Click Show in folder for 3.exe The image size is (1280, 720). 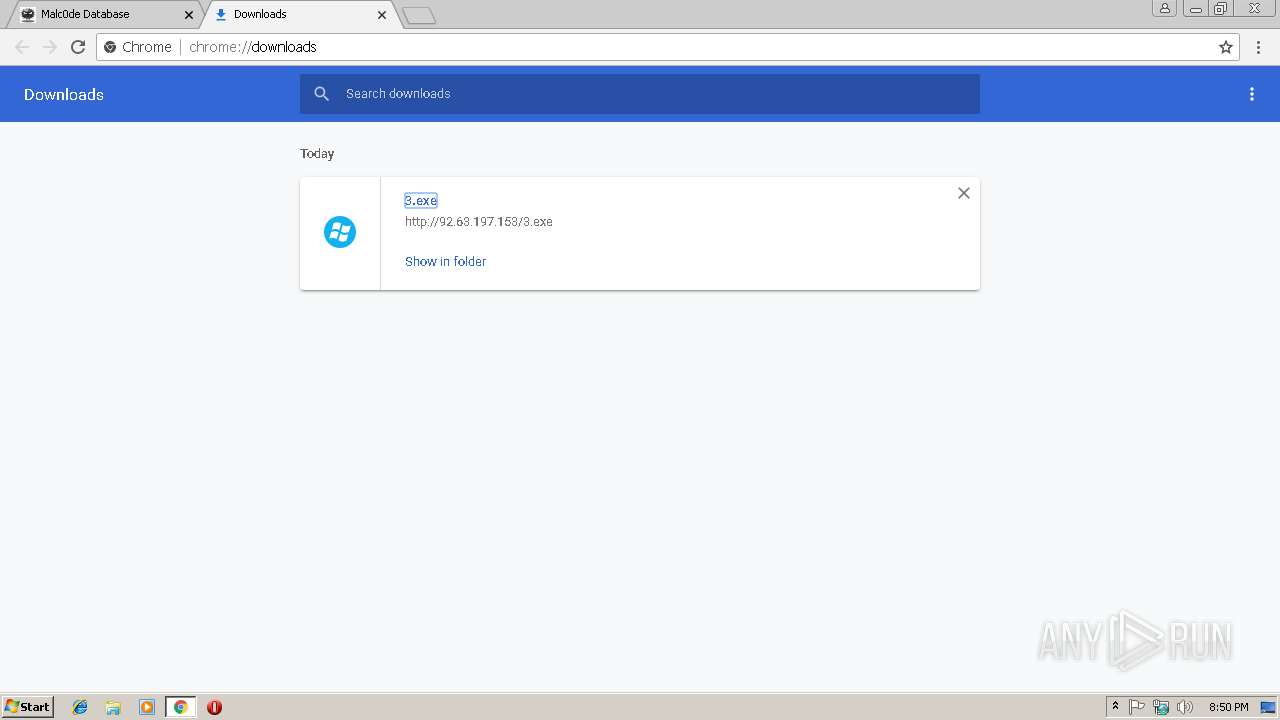coord(445,261)
